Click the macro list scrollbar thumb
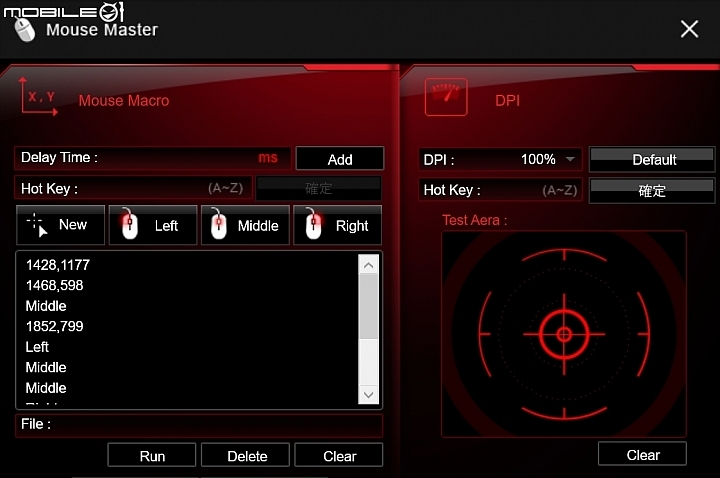 tap(368, 307)
